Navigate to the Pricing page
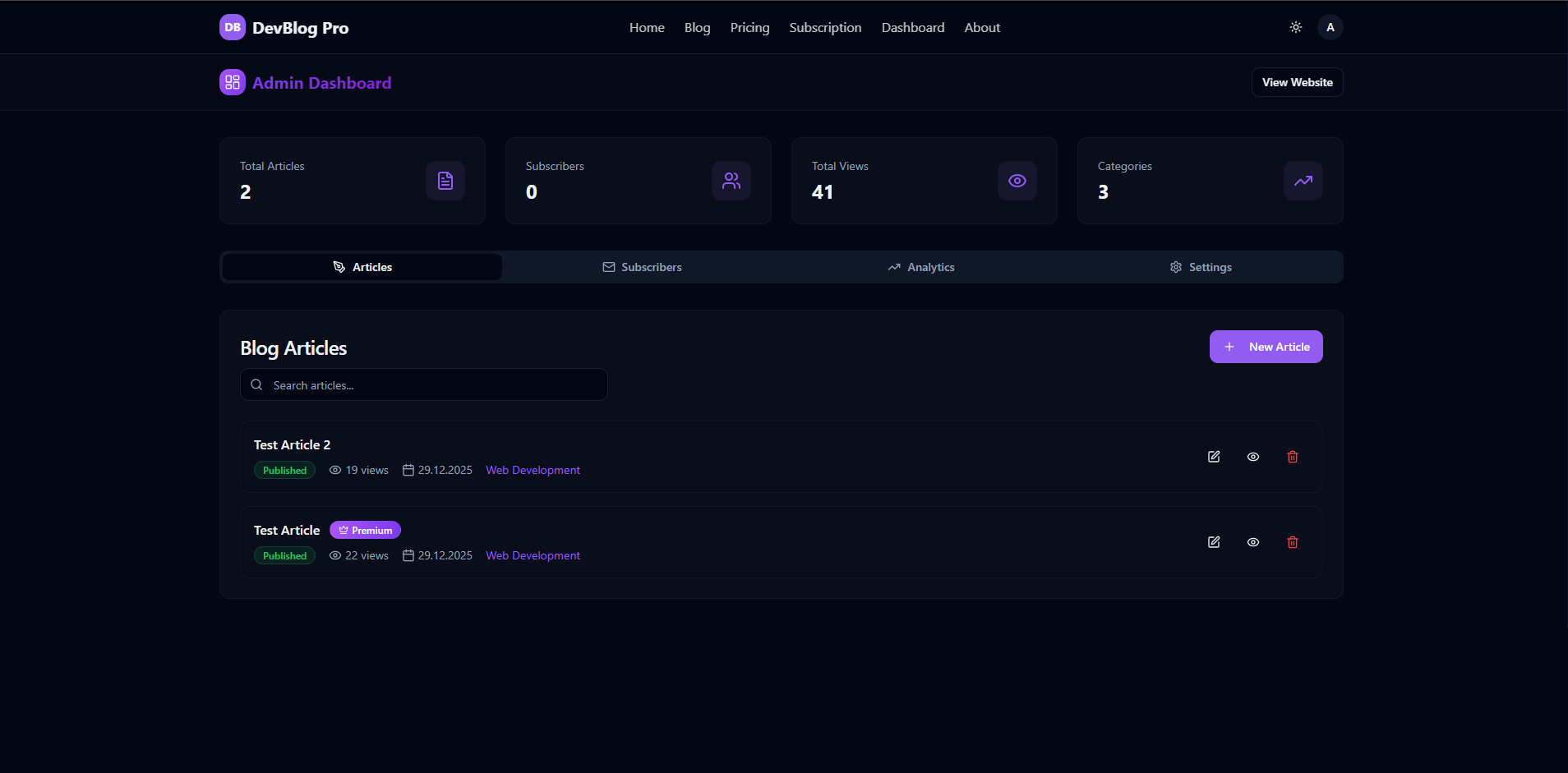The image size is (1568, 773). coord(749,27)
